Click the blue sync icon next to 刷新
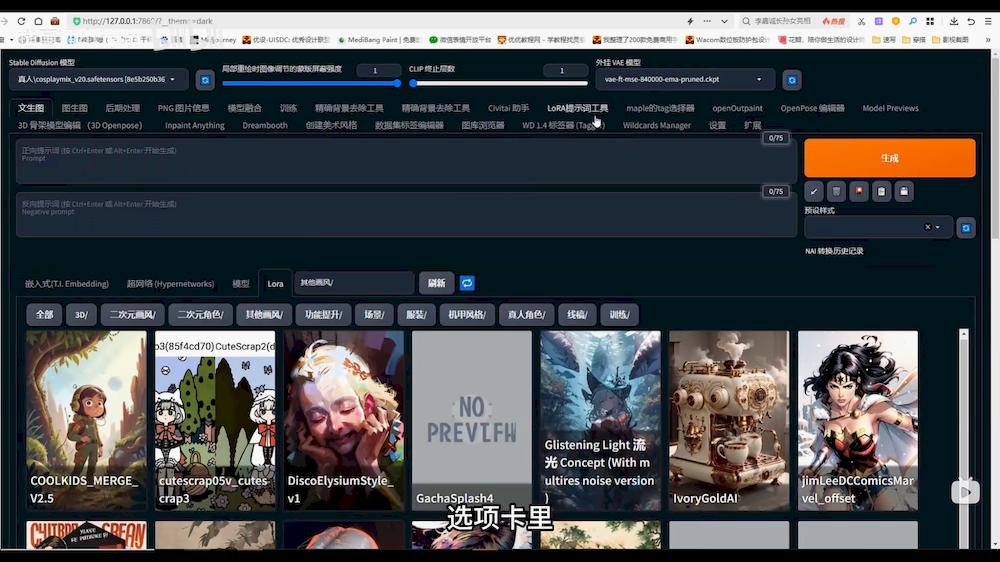The width and height of the screenshot is (1000, 562). (467, 283)
